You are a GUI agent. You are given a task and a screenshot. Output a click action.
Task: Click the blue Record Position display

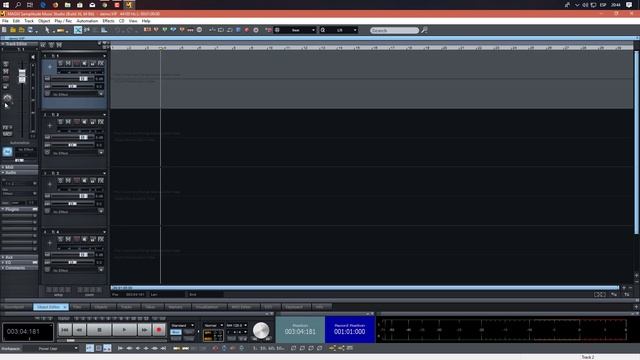point(350,329)
